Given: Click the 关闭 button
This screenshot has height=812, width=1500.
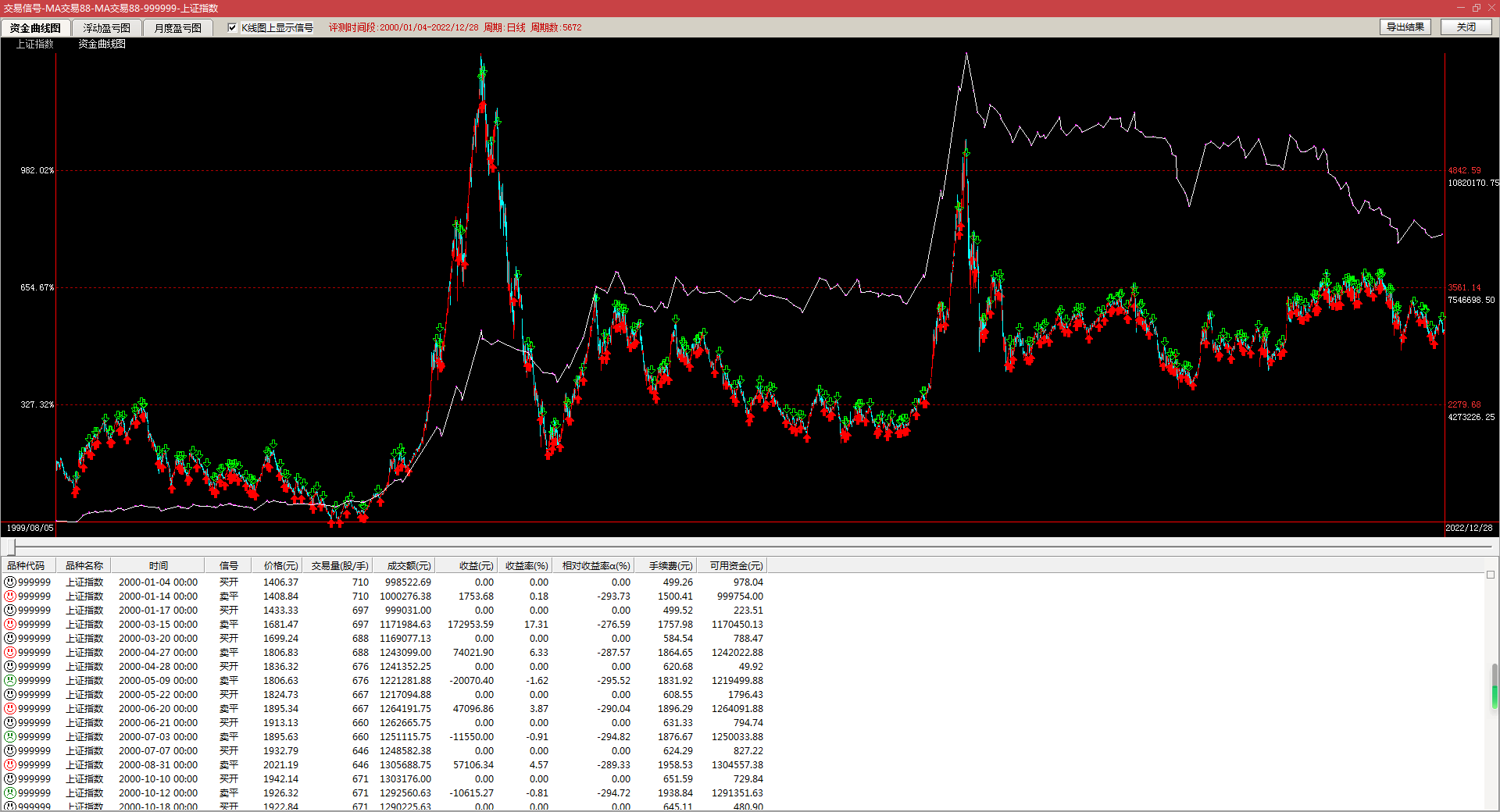Looking at the screenshot, I should click(1466, 27).
